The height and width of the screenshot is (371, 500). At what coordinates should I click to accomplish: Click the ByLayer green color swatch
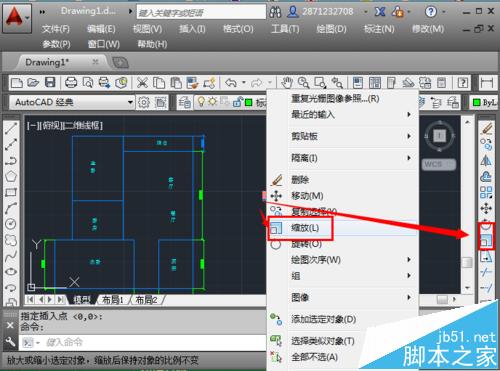pos(477,102)
